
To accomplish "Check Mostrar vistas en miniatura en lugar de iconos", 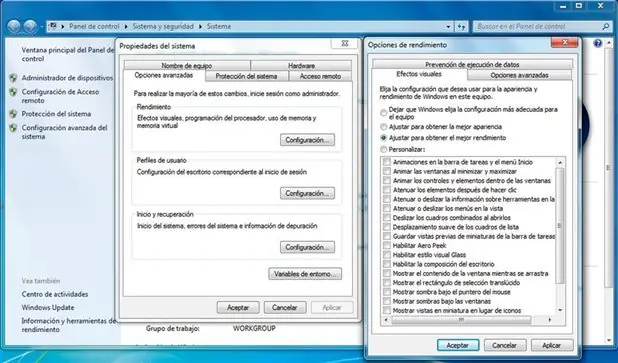I will pyautogui.click(x=387, y=311).
